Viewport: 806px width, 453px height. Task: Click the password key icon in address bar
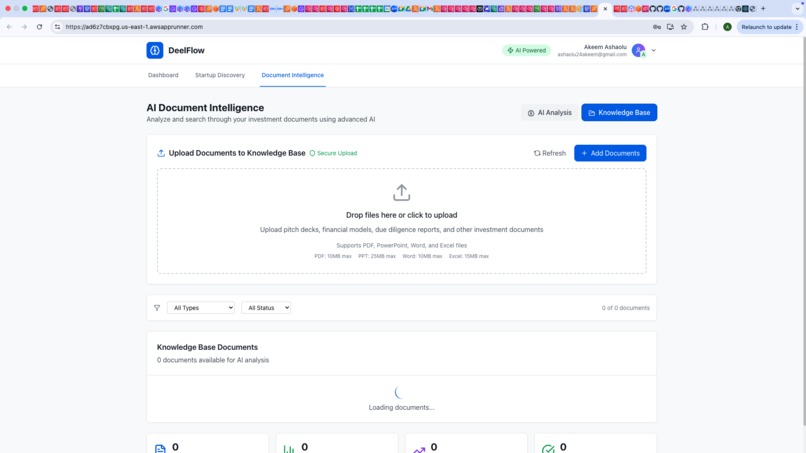[x=656, y=27]
